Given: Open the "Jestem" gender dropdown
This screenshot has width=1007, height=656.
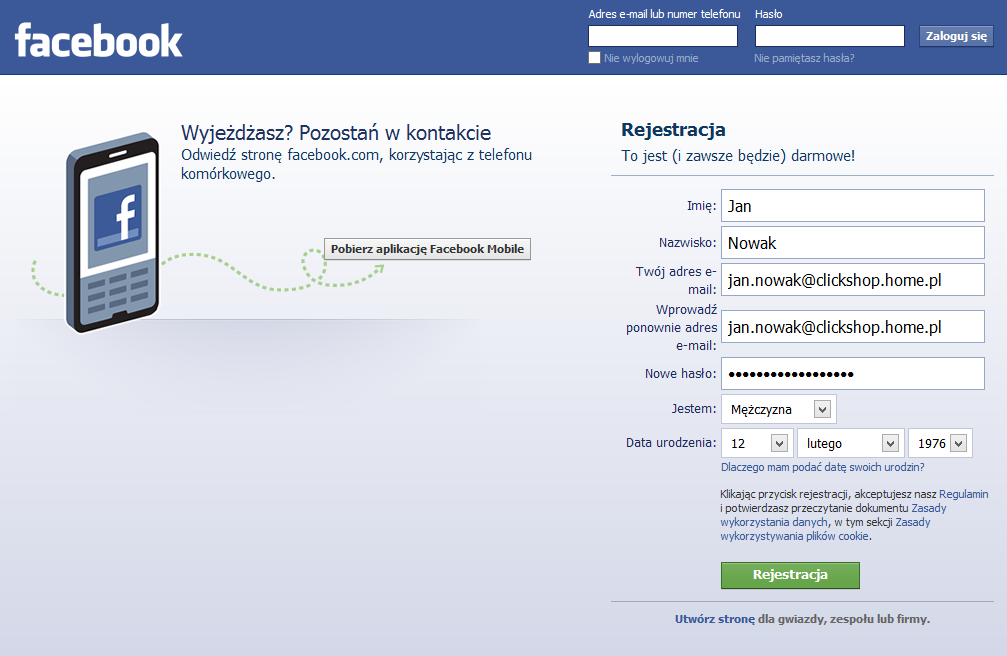Looking at the screenshot, I should 777,408.
